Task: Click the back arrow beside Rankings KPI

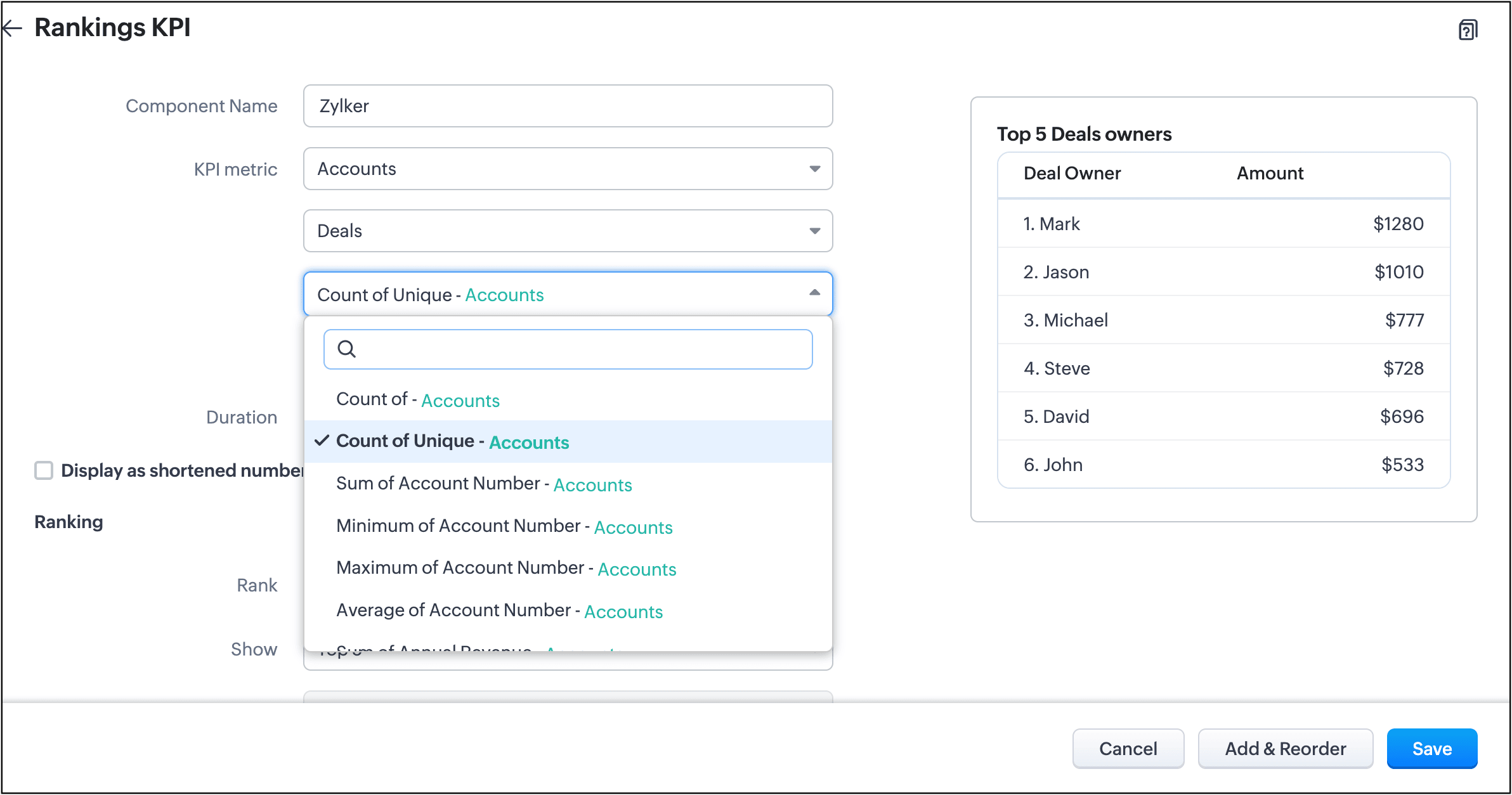Action: tap(11, 27)
